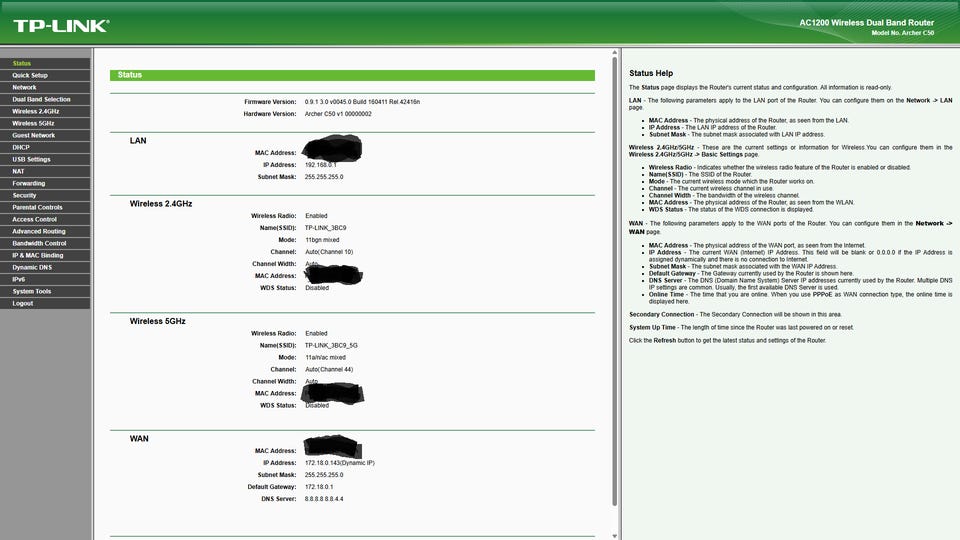This screenshot has width=960, height=540.
Task: Open USB Settings menu
Action: tap(45, 159)
